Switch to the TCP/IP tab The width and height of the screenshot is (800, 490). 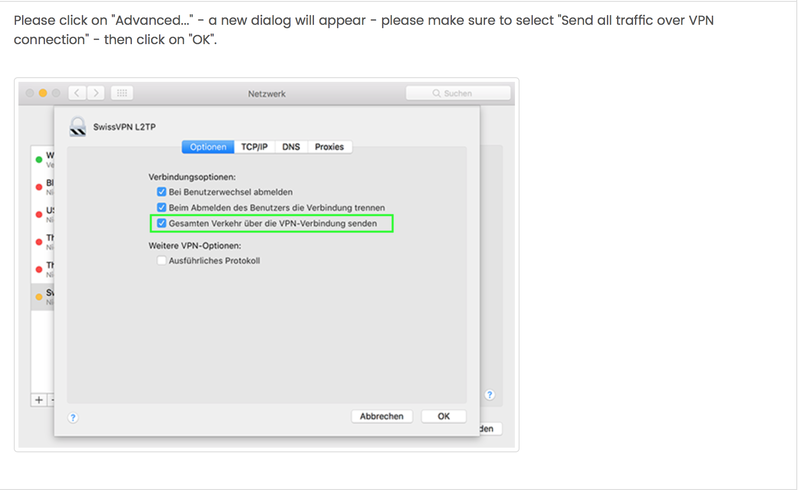pyautogui.click(x=254, y=147)
